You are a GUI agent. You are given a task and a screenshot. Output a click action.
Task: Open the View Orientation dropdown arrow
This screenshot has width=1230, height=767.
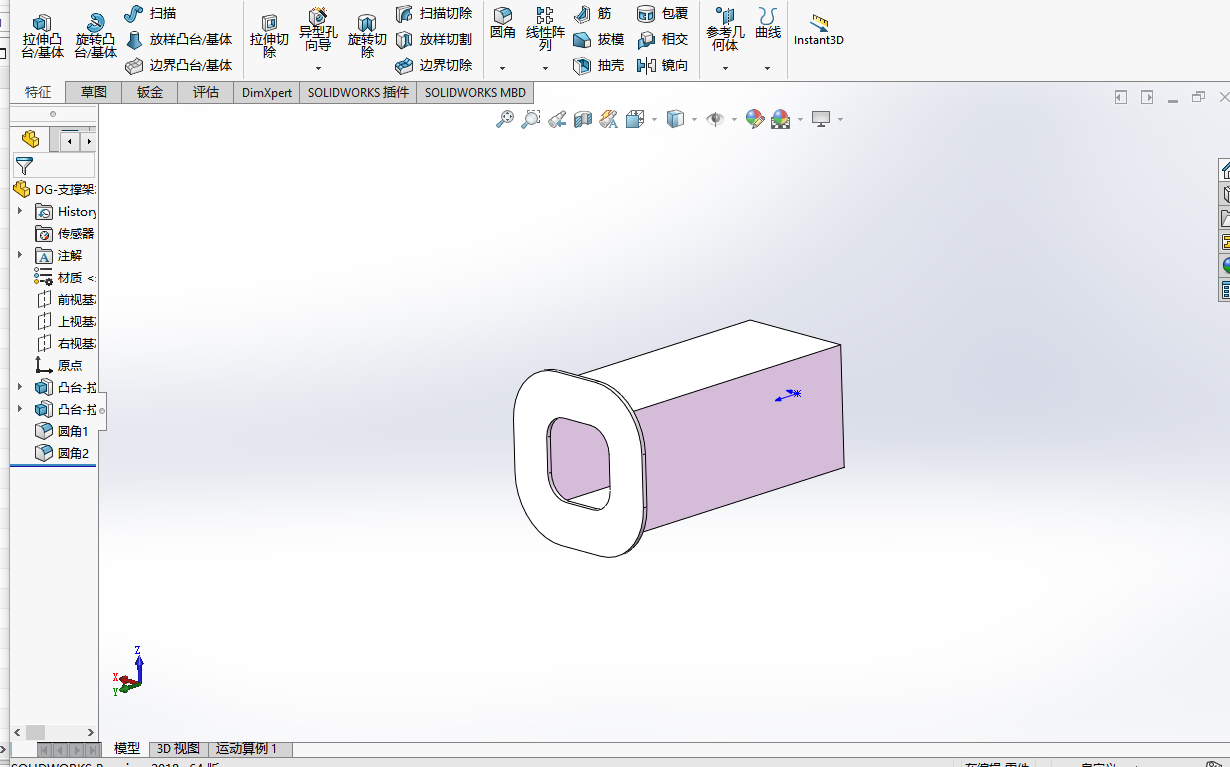coord(654,118)
